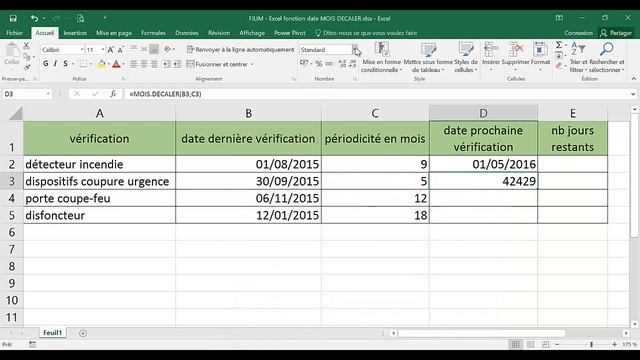Increase font size with large A icon
The width and height of the screenshot is (640, 360).
(x=111, y=50)
